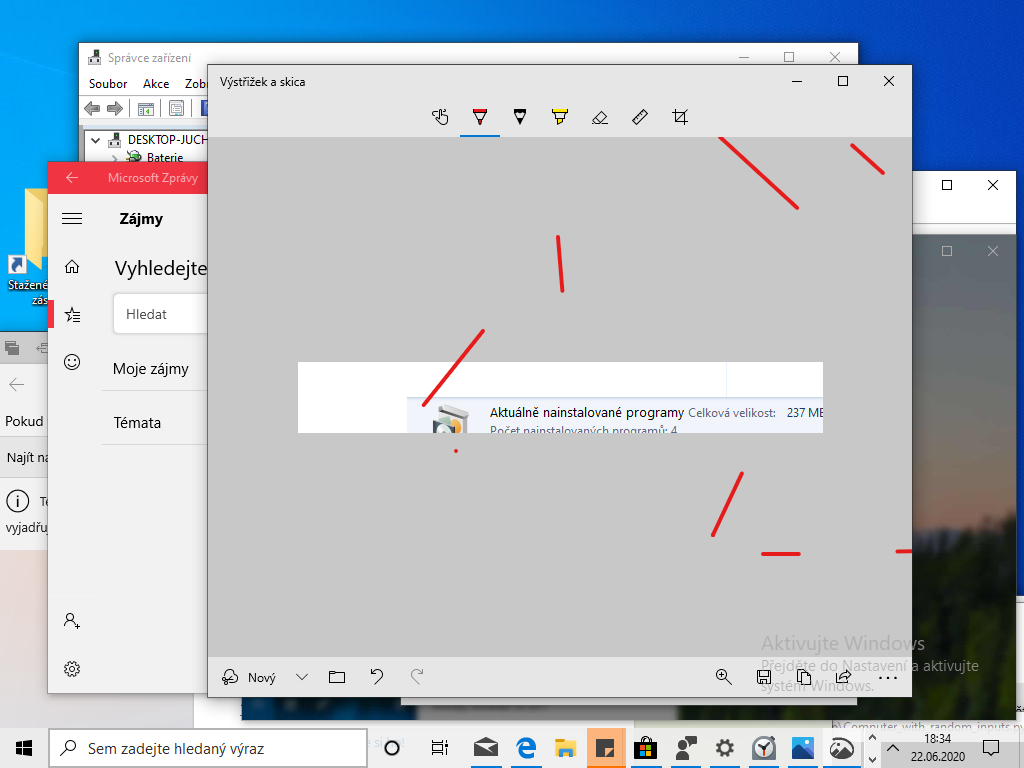Image resolution: width=1024 pixels, height=768 pixels.
Task: Expand the Nový snip delay dropdown arrow
Action: (x=302, y=677)
